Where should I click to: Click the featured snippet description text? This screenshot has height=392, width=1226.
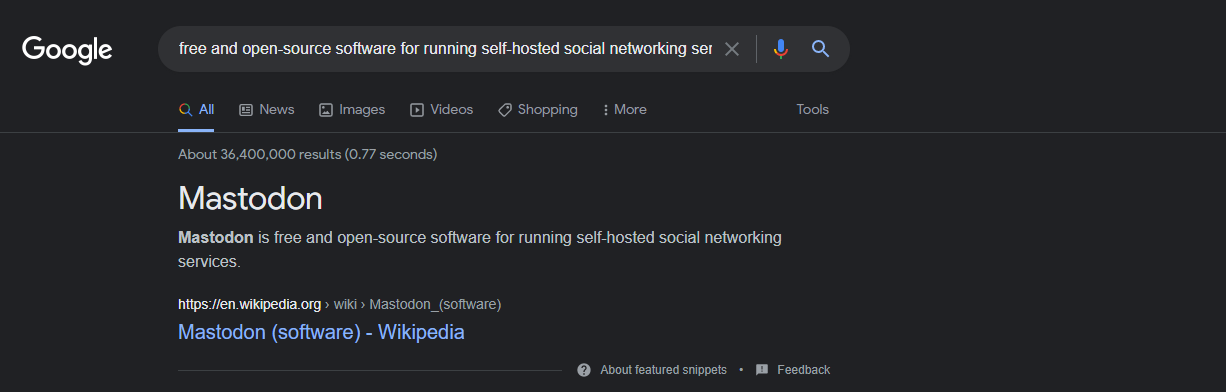[480, 250]
